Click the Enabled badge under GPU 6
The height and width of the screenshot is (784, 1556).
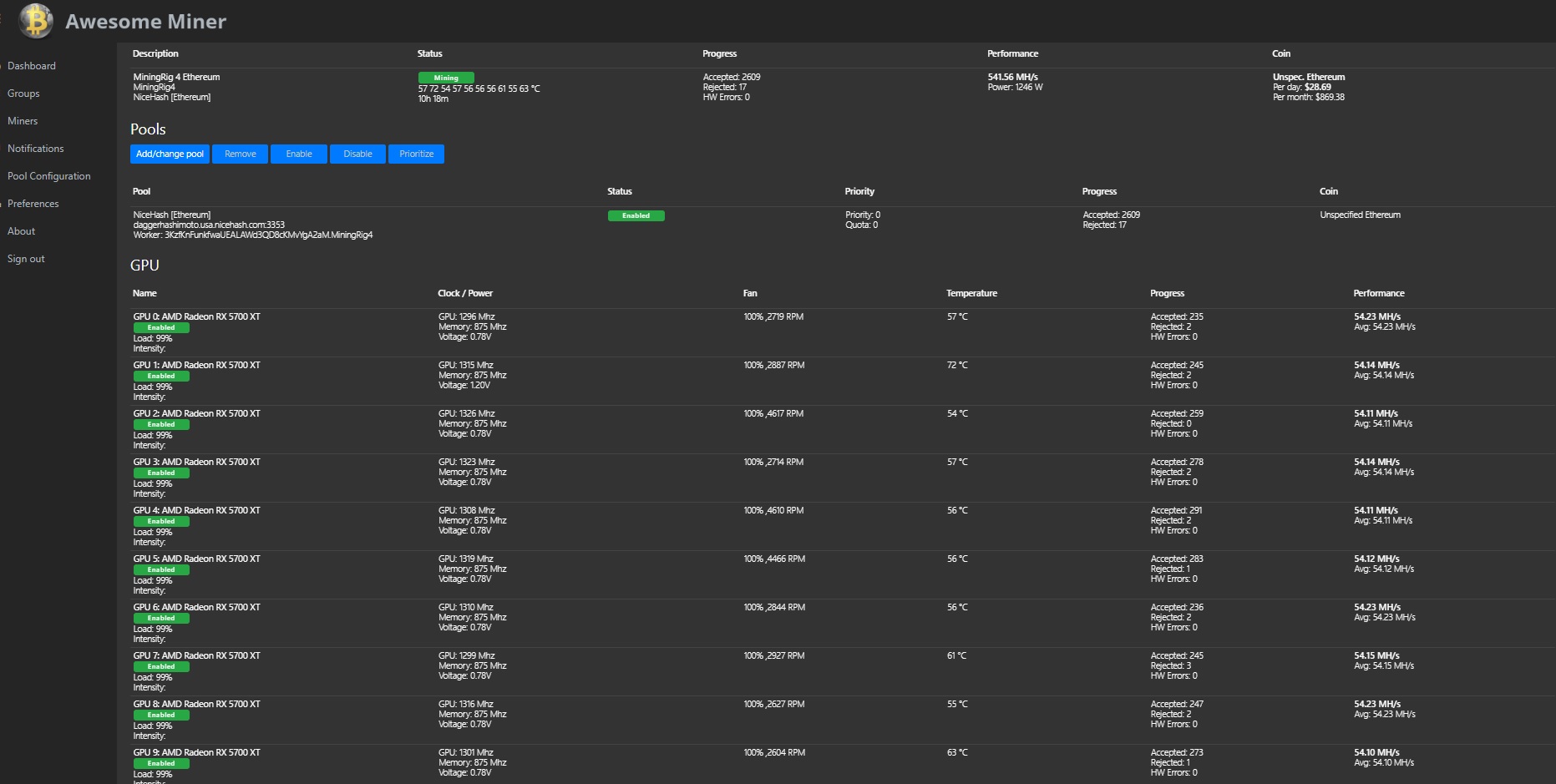pyautogui.click(x=161, y=618)
